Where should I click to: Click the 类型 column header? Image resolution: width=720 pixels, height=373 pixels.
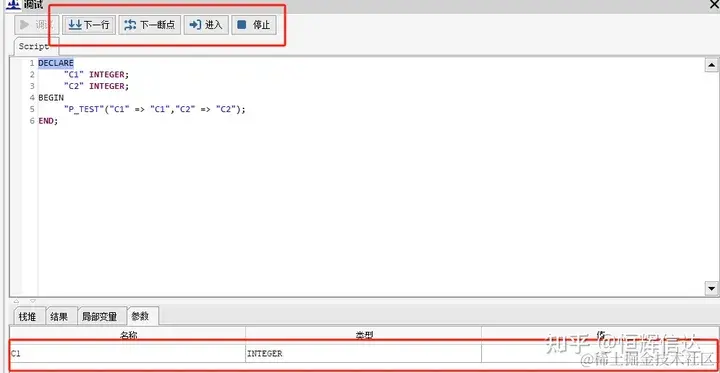tap(364, 335)
